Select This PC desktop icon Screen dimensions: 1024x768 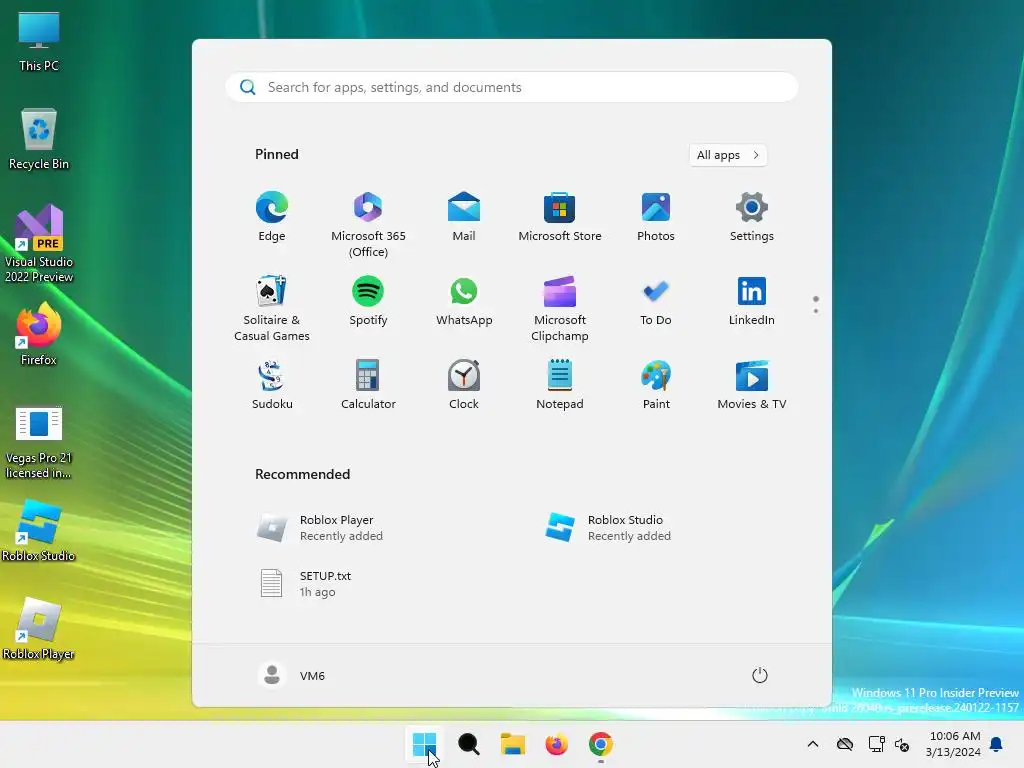pos(39,40)
